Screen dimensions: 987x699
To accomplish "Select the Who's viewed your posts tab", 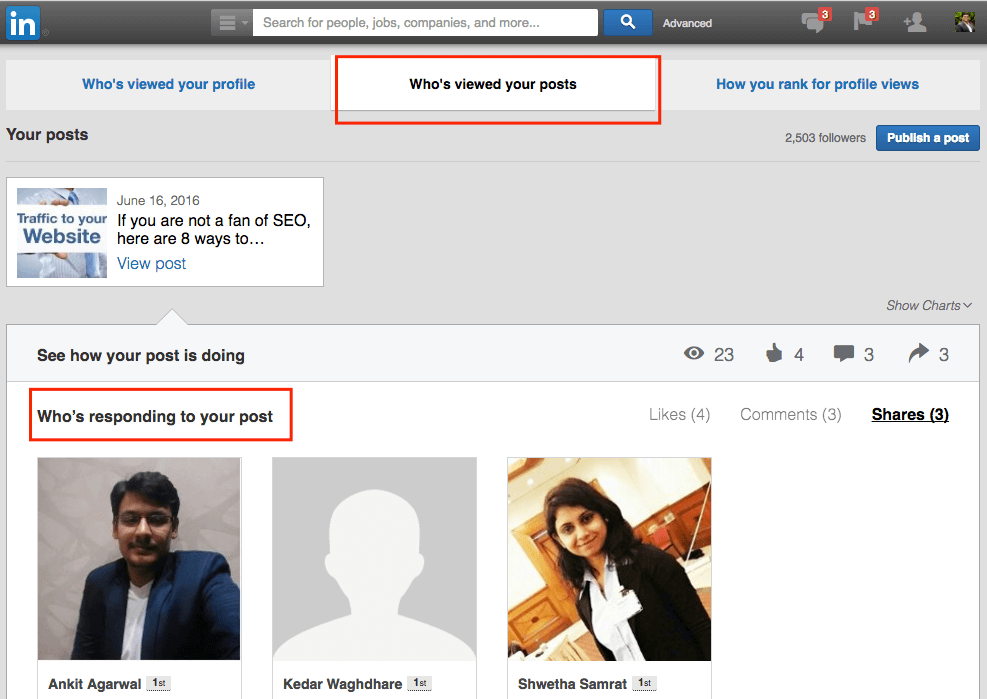I will point(493,84).
